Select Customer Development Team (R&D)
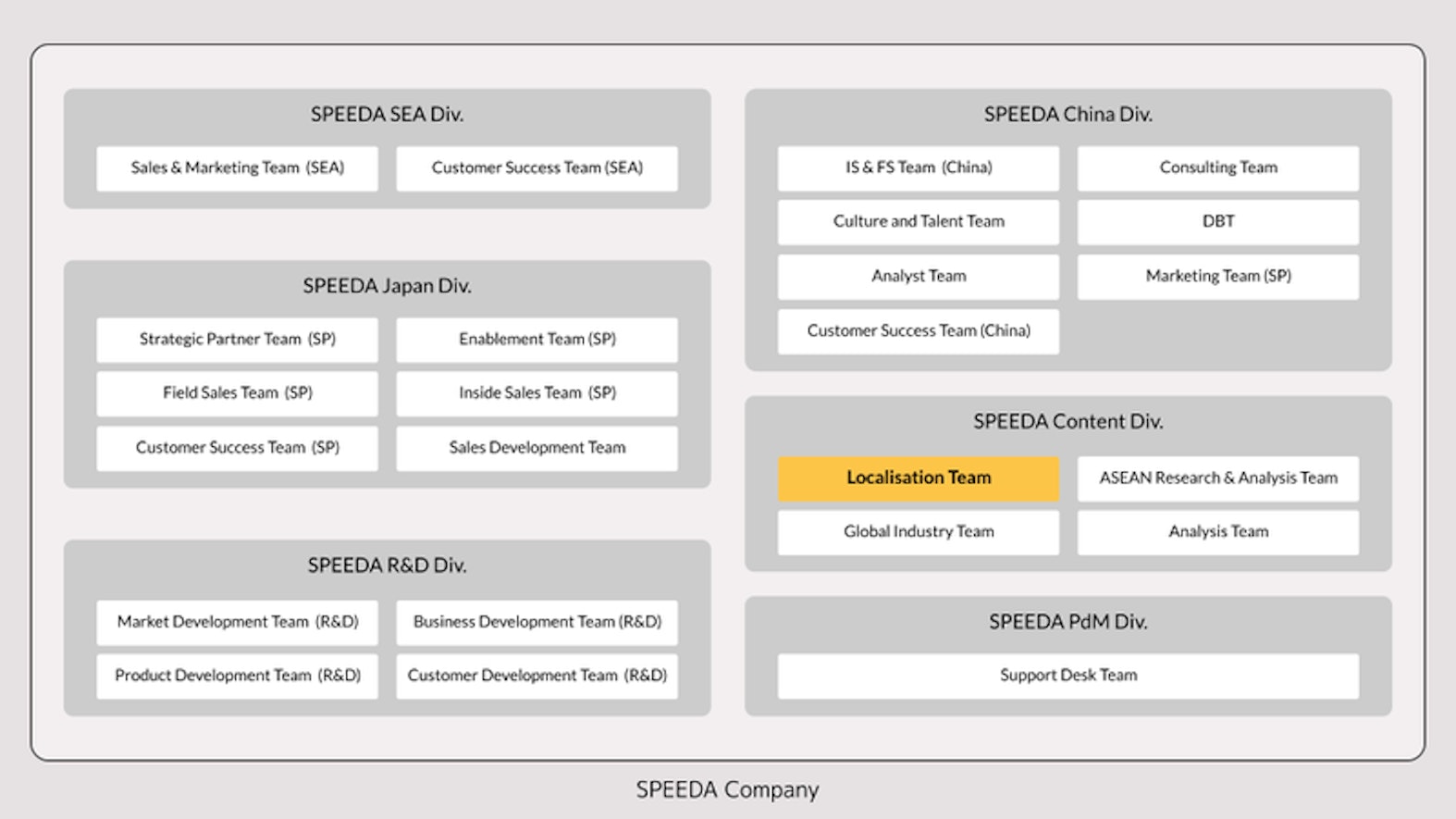The image size is (1456, 819). click(537, 676)
